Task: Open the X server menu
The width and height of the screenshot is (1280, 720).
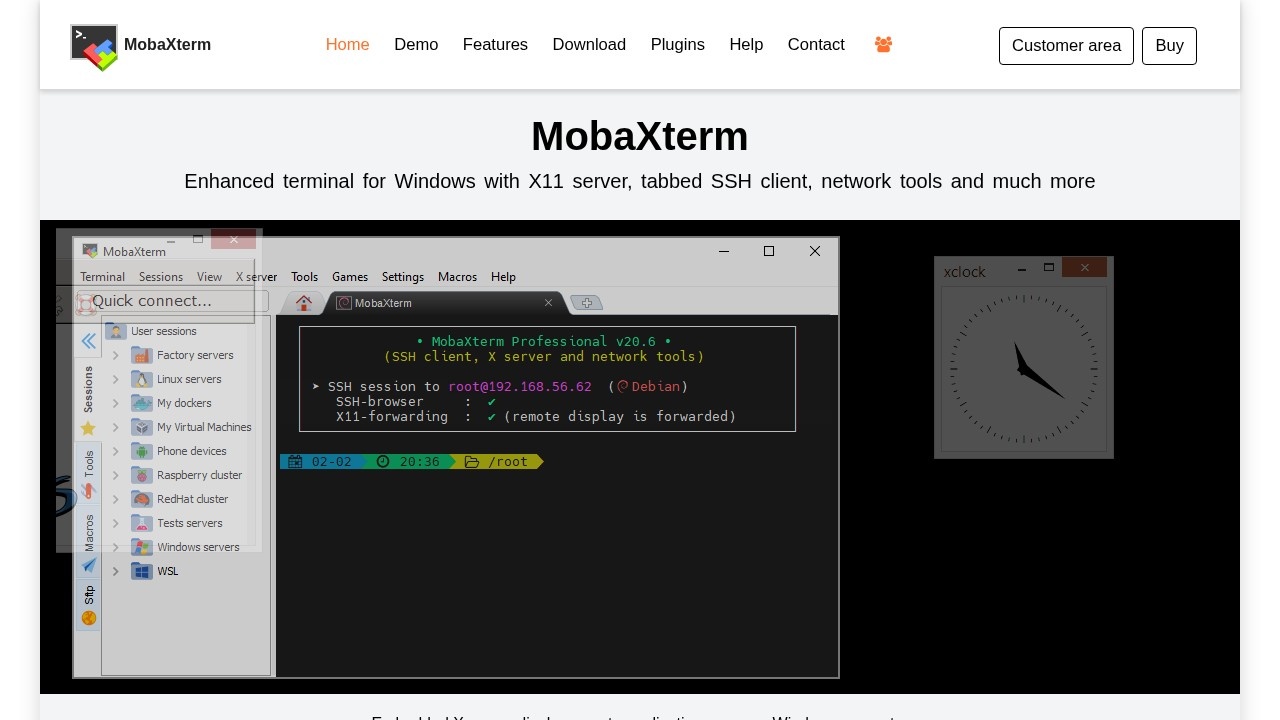Action: point(256,276)
